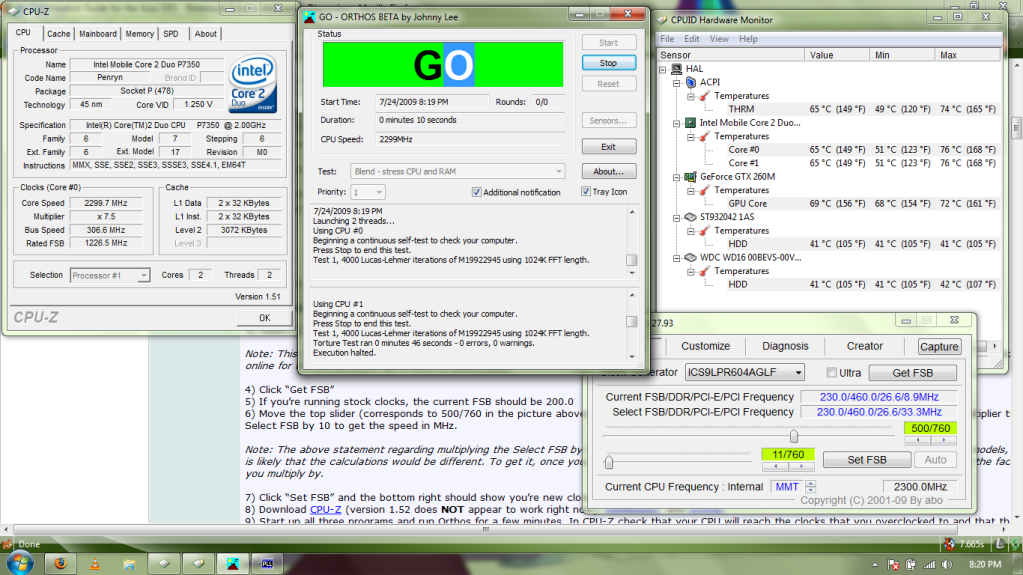Image resolution: width=1023 pixels, height=575 pixels.
Task: Click the Intel Mobile Core 2 Duo chip icon
Action: coord(691,123)
